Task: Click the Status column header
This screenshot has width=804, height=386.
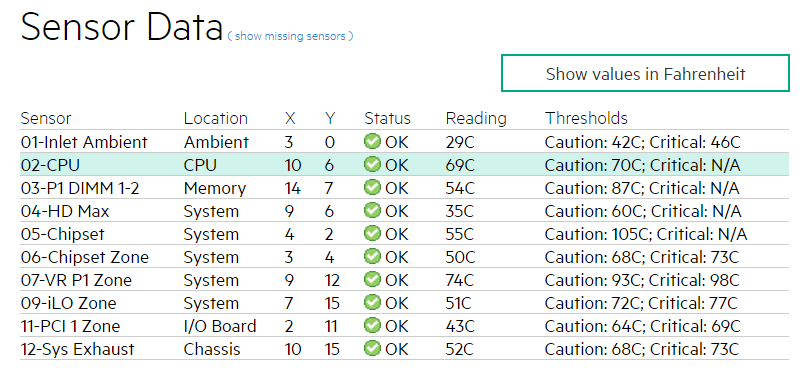Action: [388, 118]
